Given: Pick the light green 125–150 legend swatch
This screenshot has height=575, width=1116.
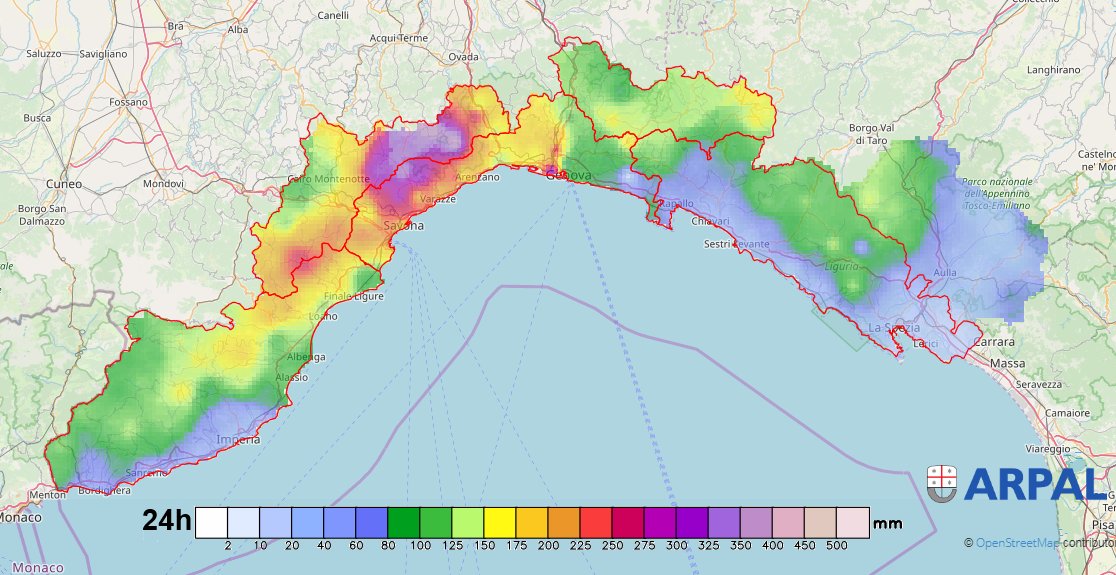Looking at the screenshot, I should (x=468, y=522).
